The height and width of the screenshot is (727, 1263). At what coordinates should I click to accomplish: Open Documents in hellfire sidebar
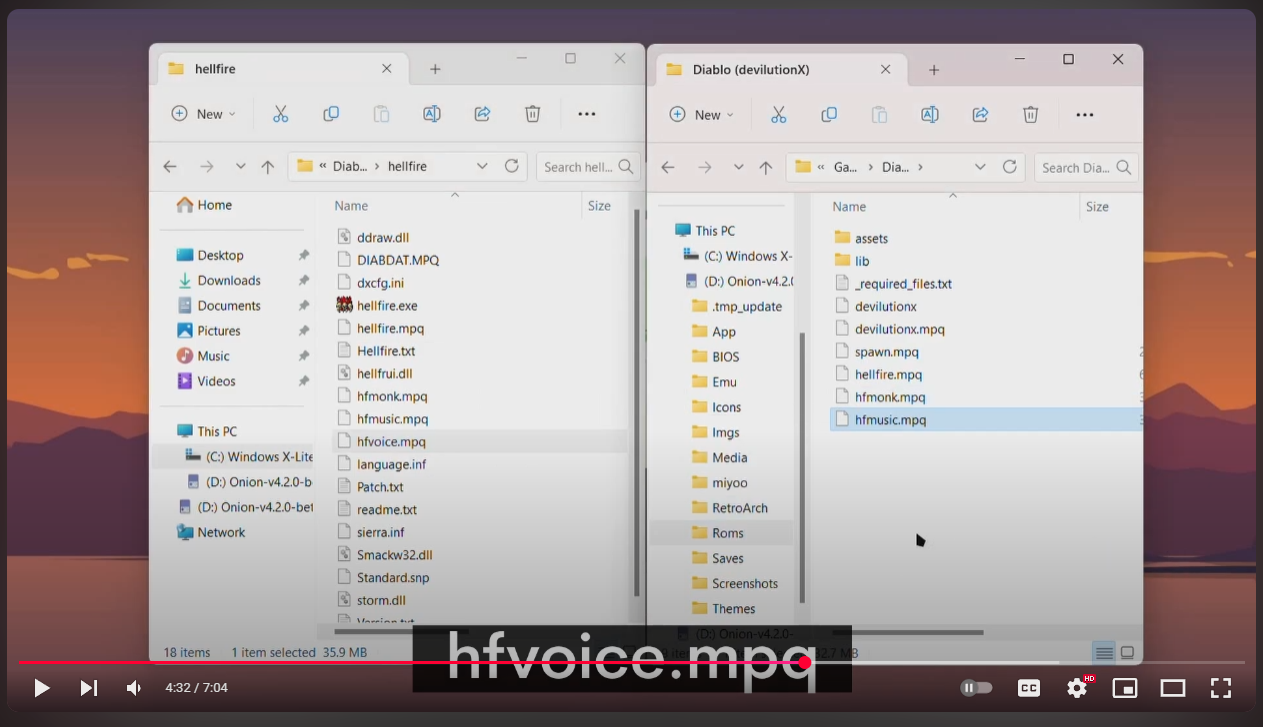point(219,306)
